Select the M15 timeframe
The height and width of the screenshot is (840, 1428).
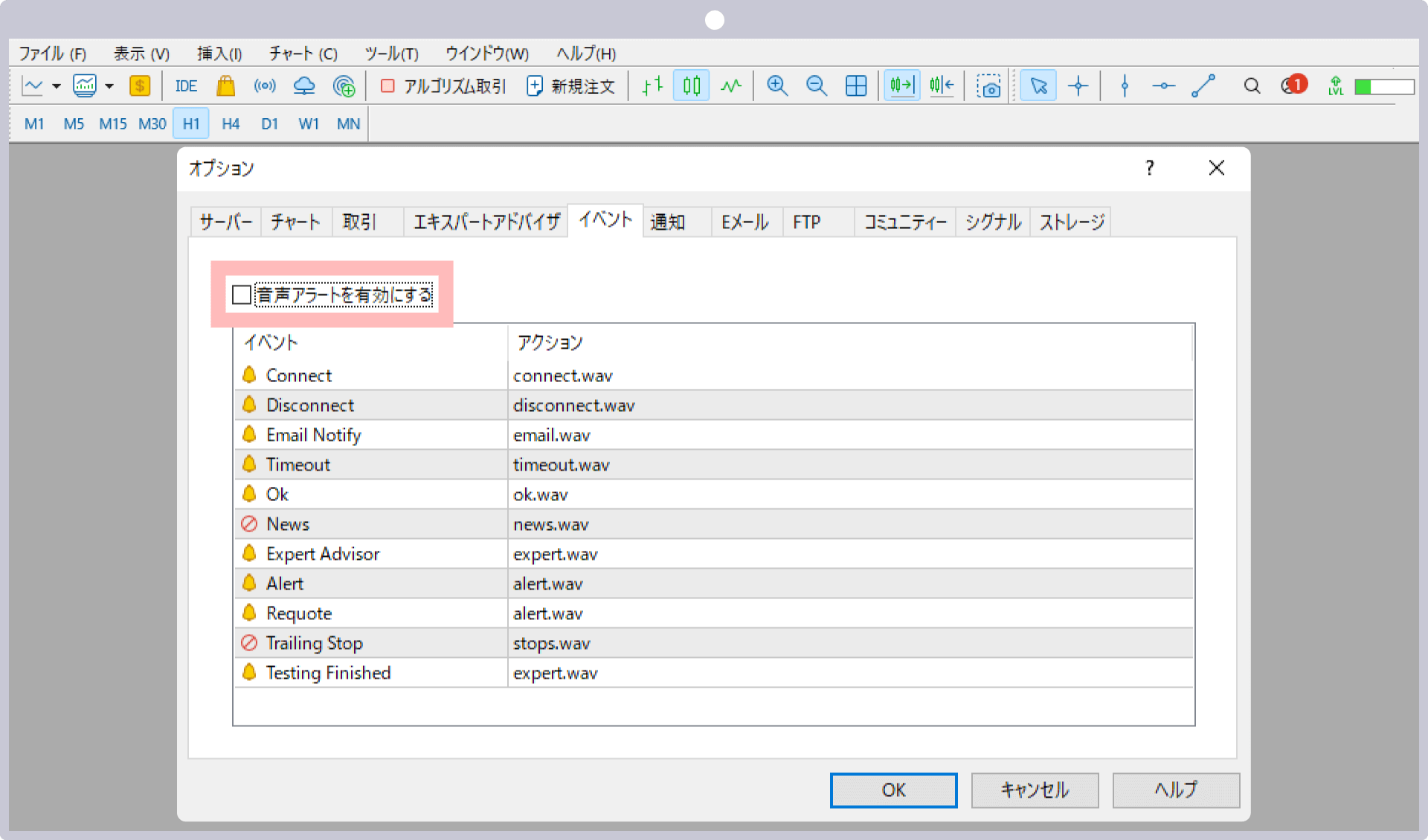pyautogui.click(x=113, y=124)
